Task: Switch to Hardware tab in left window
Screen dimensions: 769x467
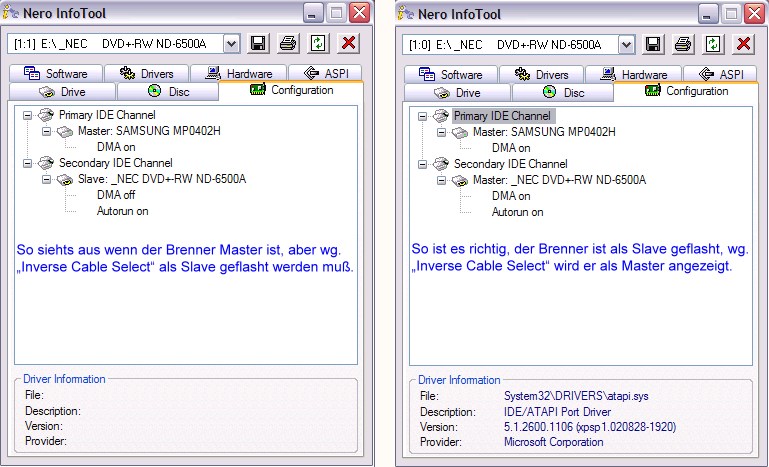Action: (x=238, y=74)
